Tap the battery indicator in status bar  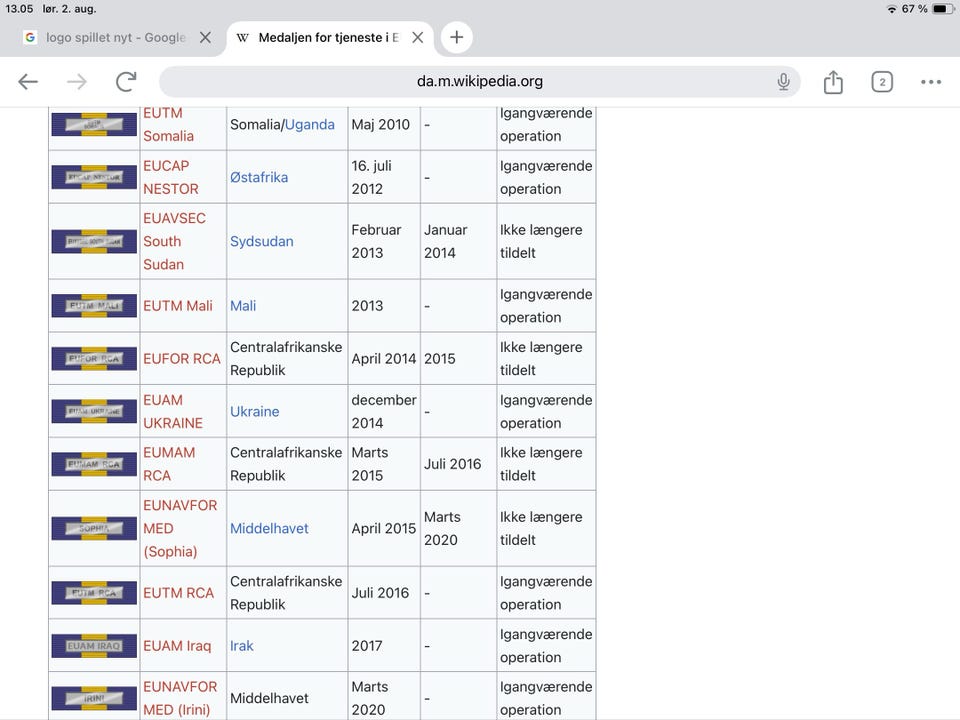pos(942,9)
